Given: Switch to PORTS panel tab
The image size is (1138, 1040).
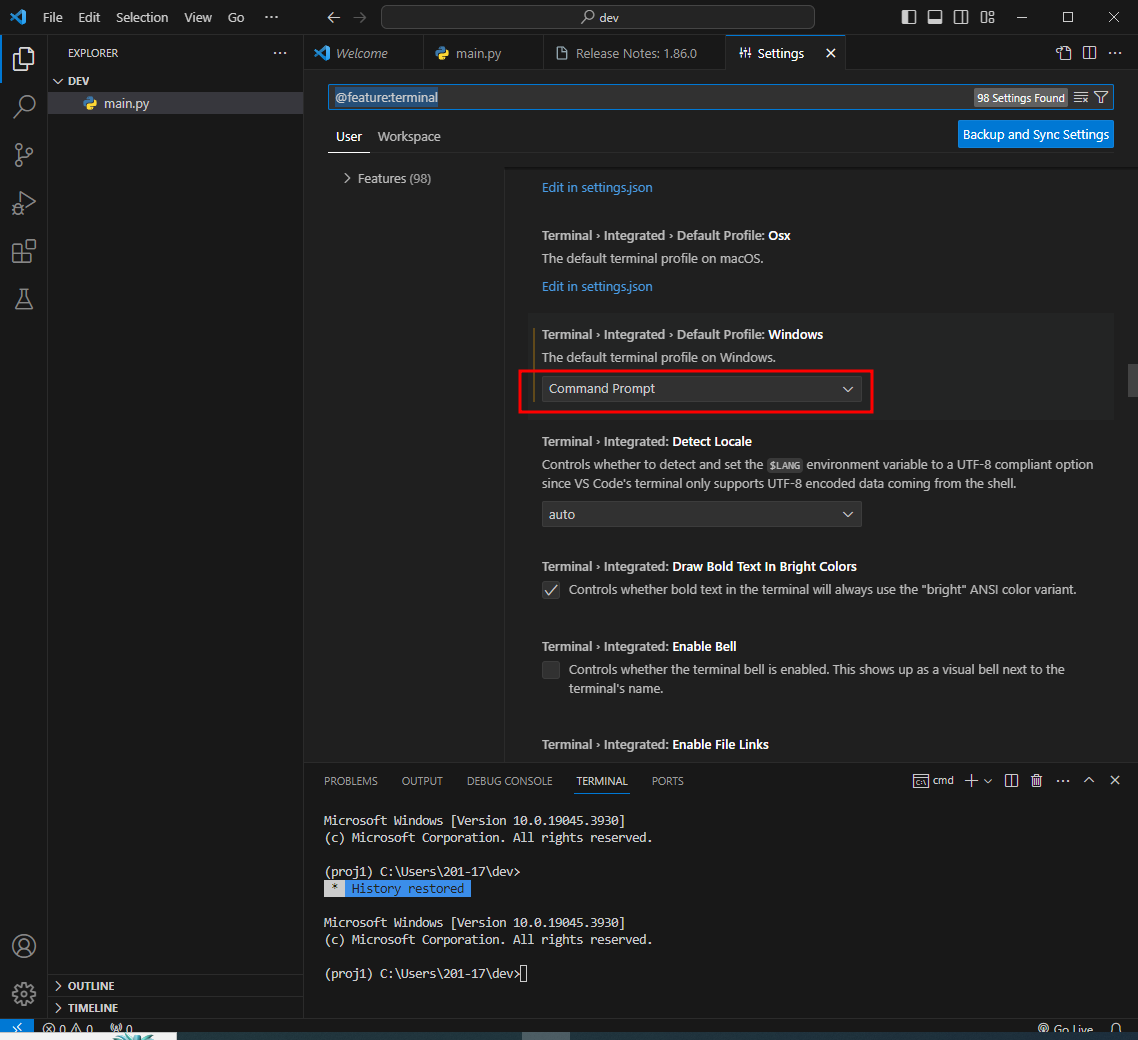Looking at the screenshot, I should pos(667,781).
